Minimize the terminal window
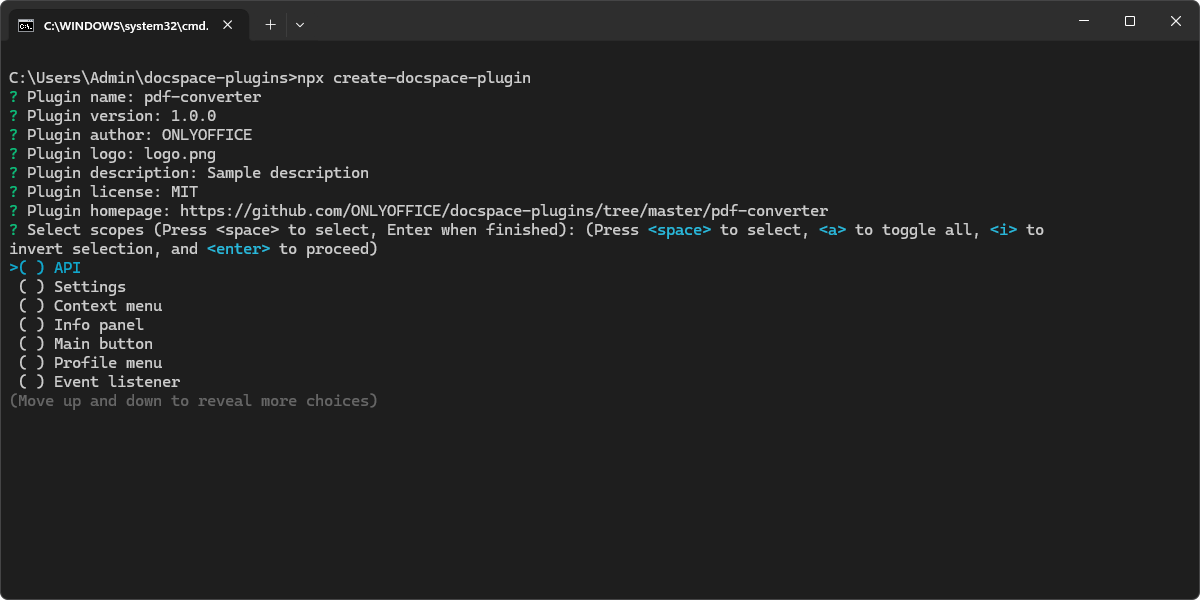 tap(1084, 21)
